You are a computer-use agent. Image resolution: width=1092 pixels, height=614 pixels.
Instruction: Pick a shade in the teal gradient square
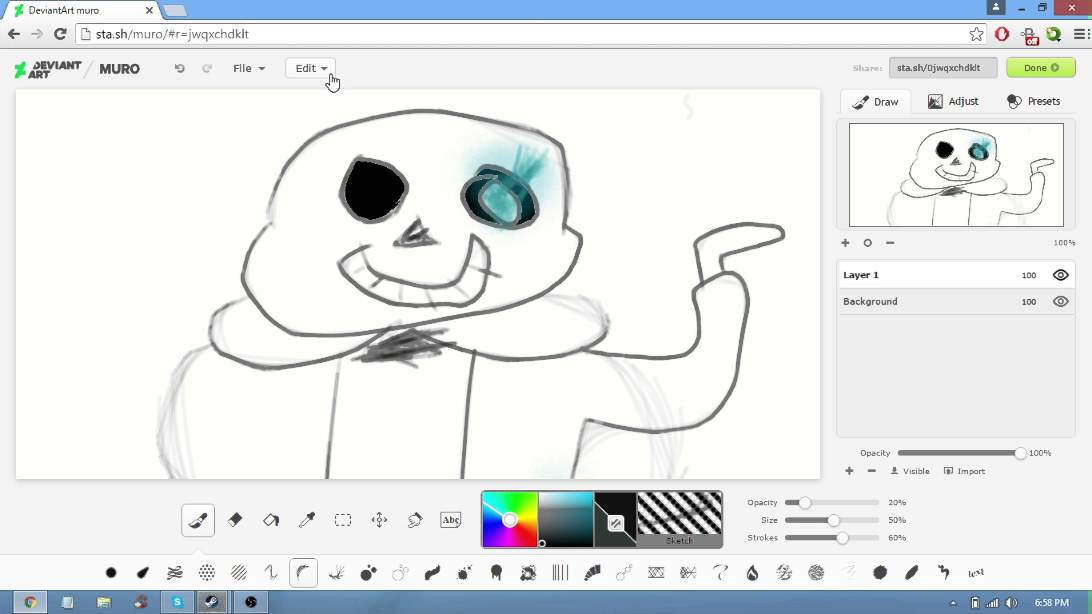(x=566, y=519)
